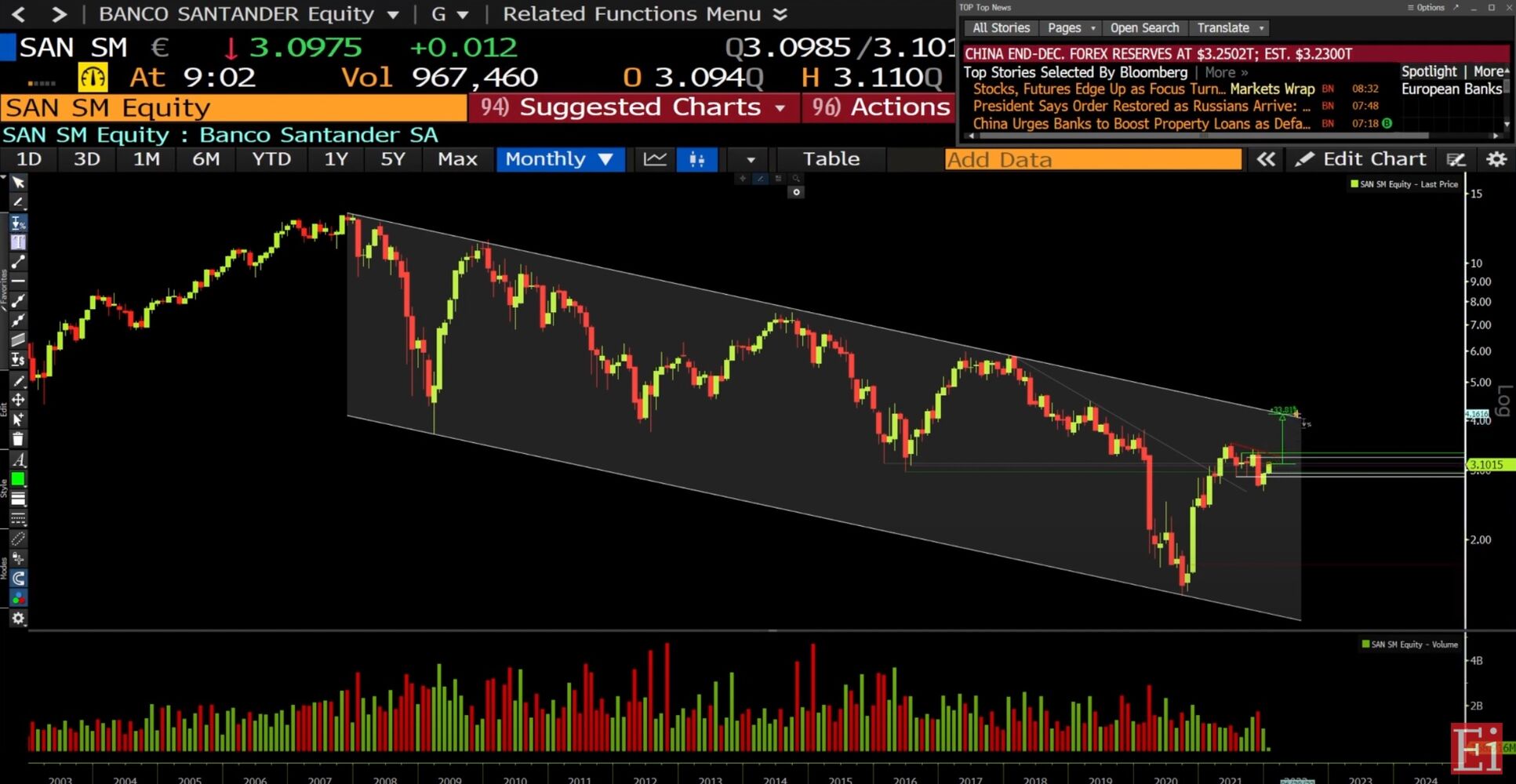The image size is (1516, 784).
Task: Click Open Search in Top News window
Action: tap(1144, 28)
